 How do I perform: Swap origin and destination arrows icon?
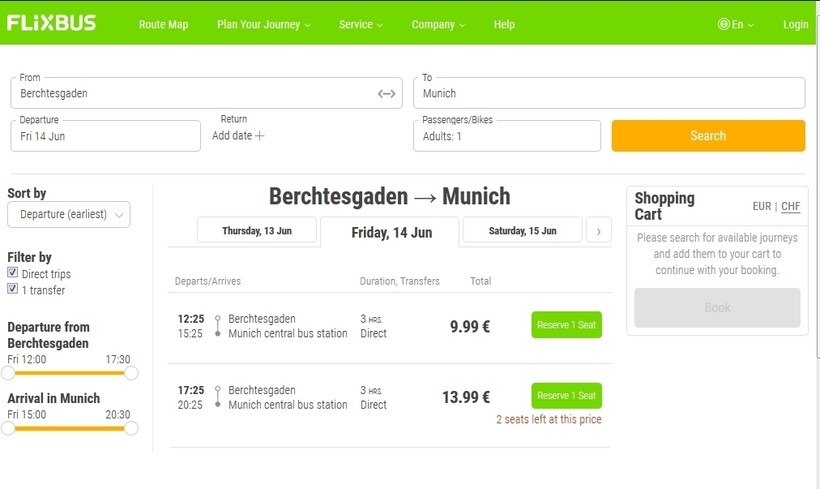tap(386, 94)
